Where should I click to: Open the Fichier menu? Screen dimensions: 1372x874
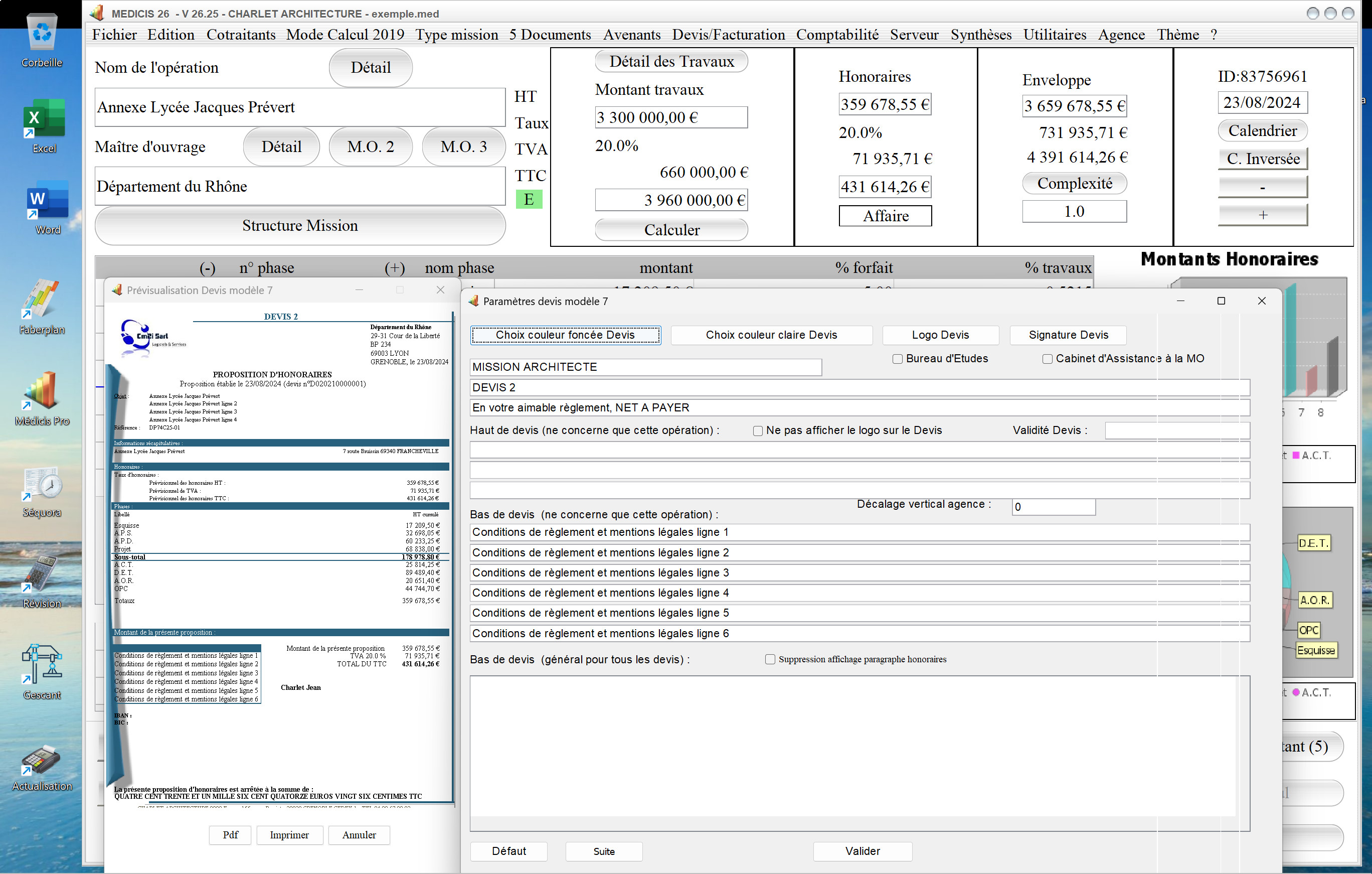coord(114,35)
